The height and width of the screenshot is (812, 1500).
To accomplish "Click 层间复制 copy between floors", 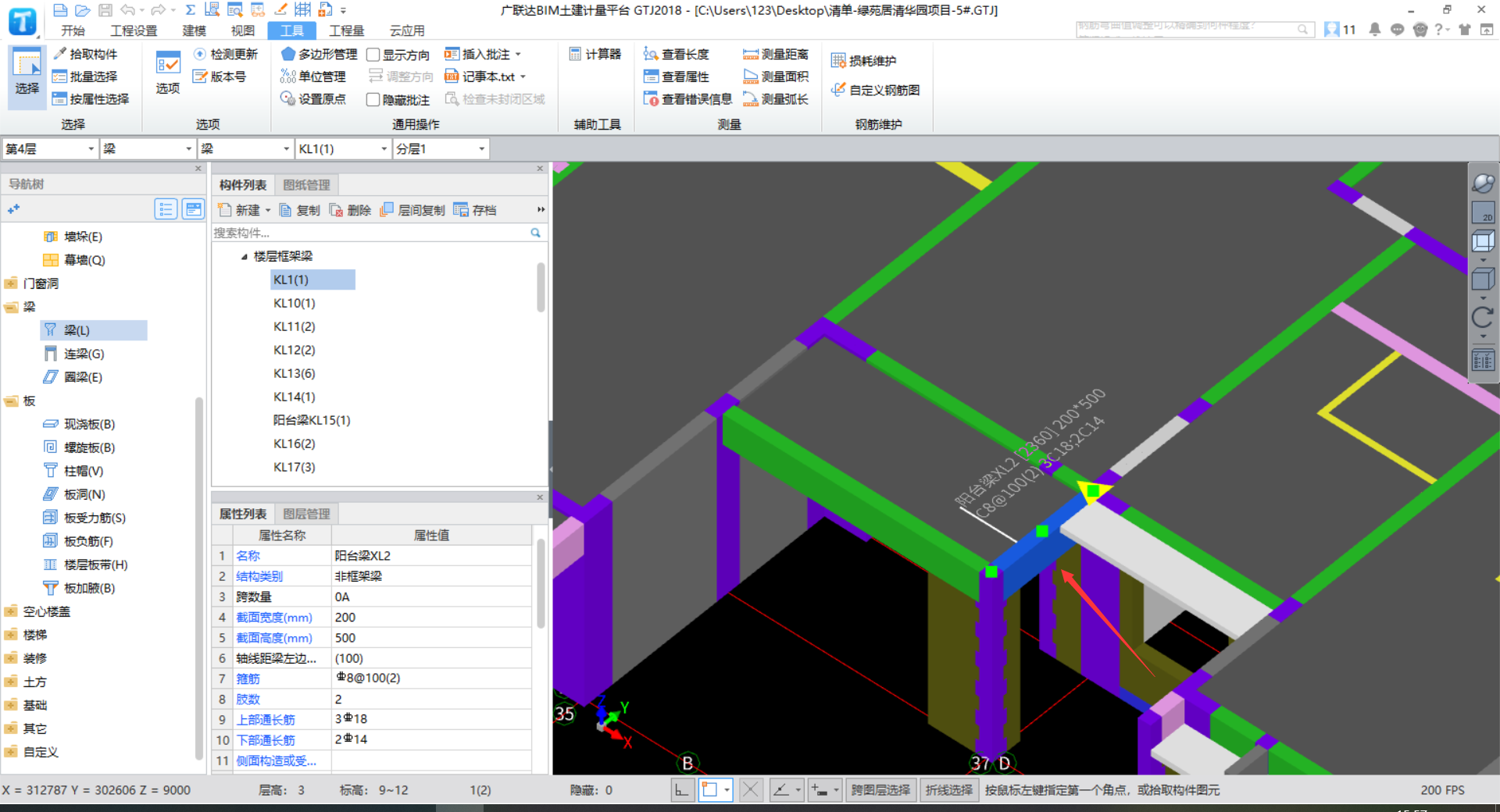I will coord(412,210).
